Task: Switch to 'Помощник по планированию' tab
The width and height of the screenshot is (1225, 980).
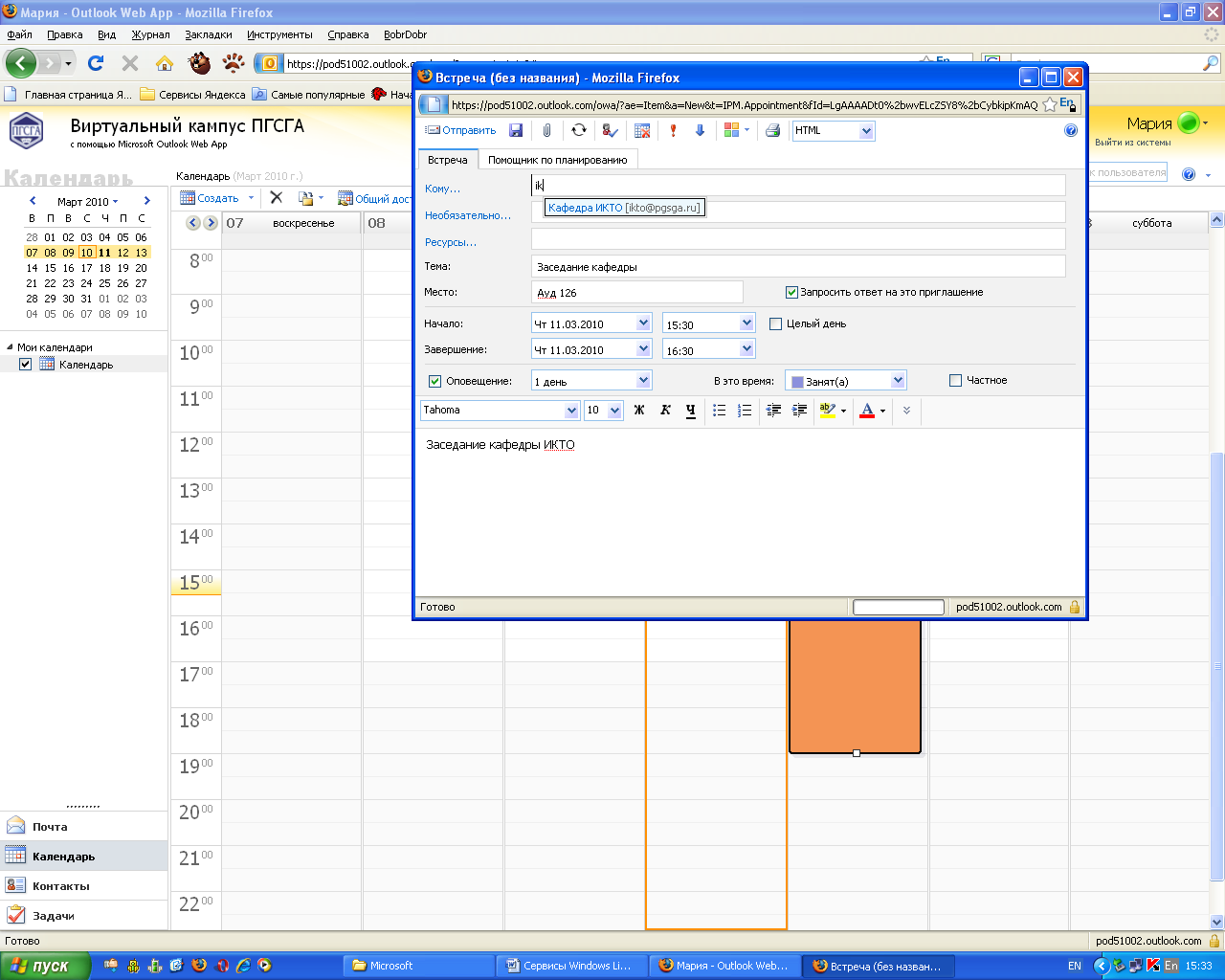Action: pyautogui.click(x=558, y=160)
